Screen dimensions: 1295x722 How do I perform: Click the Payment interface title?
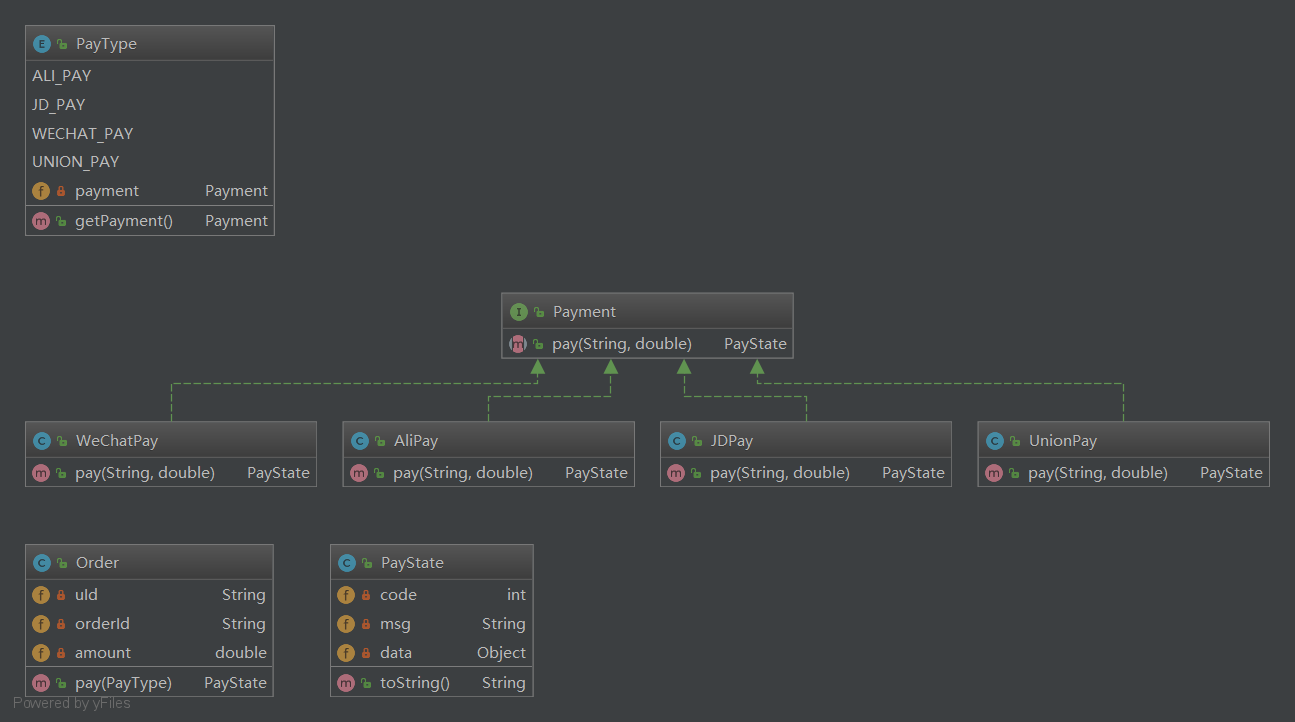pos(584,312)
